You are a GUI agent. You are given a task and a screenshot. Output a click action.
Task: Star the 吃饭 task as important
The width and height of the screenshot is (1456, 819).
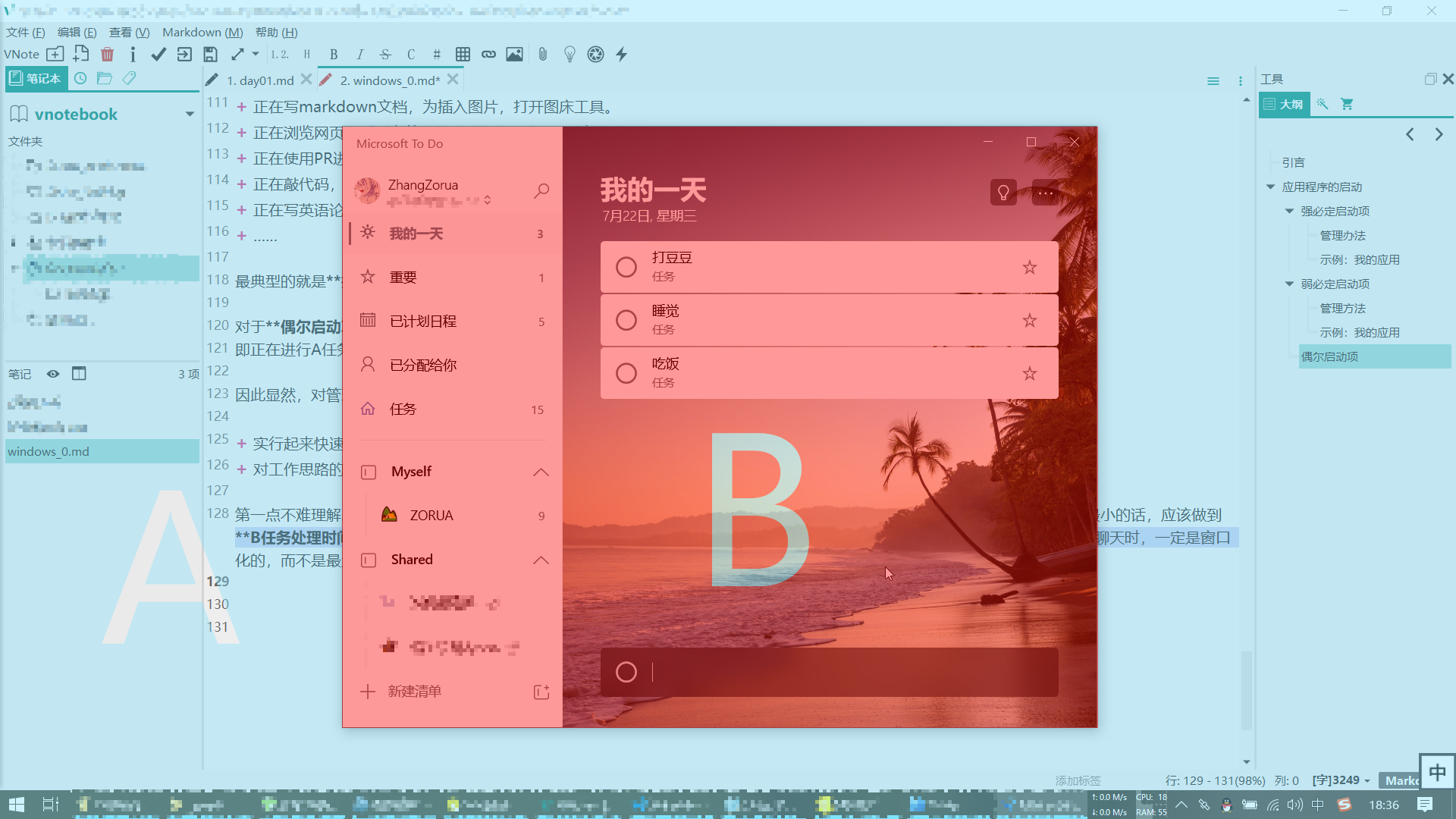[1029, 373]
